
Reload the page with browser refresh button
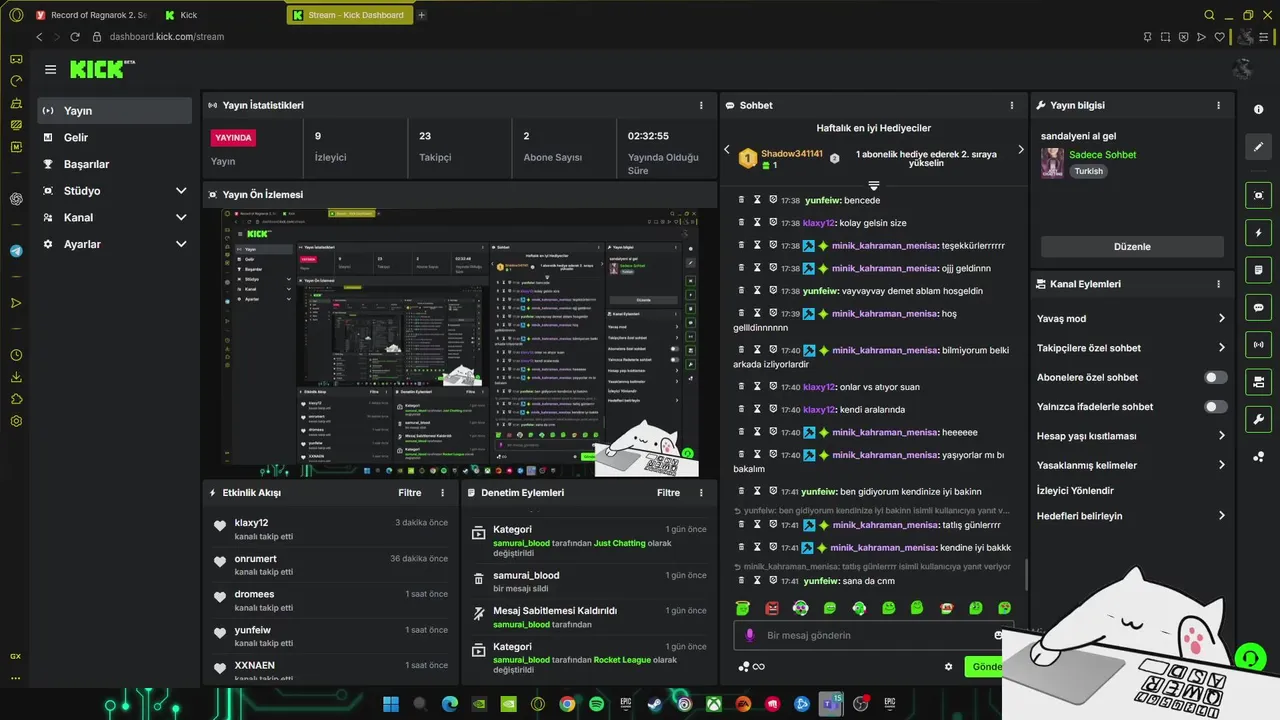(x=76, y=37)
